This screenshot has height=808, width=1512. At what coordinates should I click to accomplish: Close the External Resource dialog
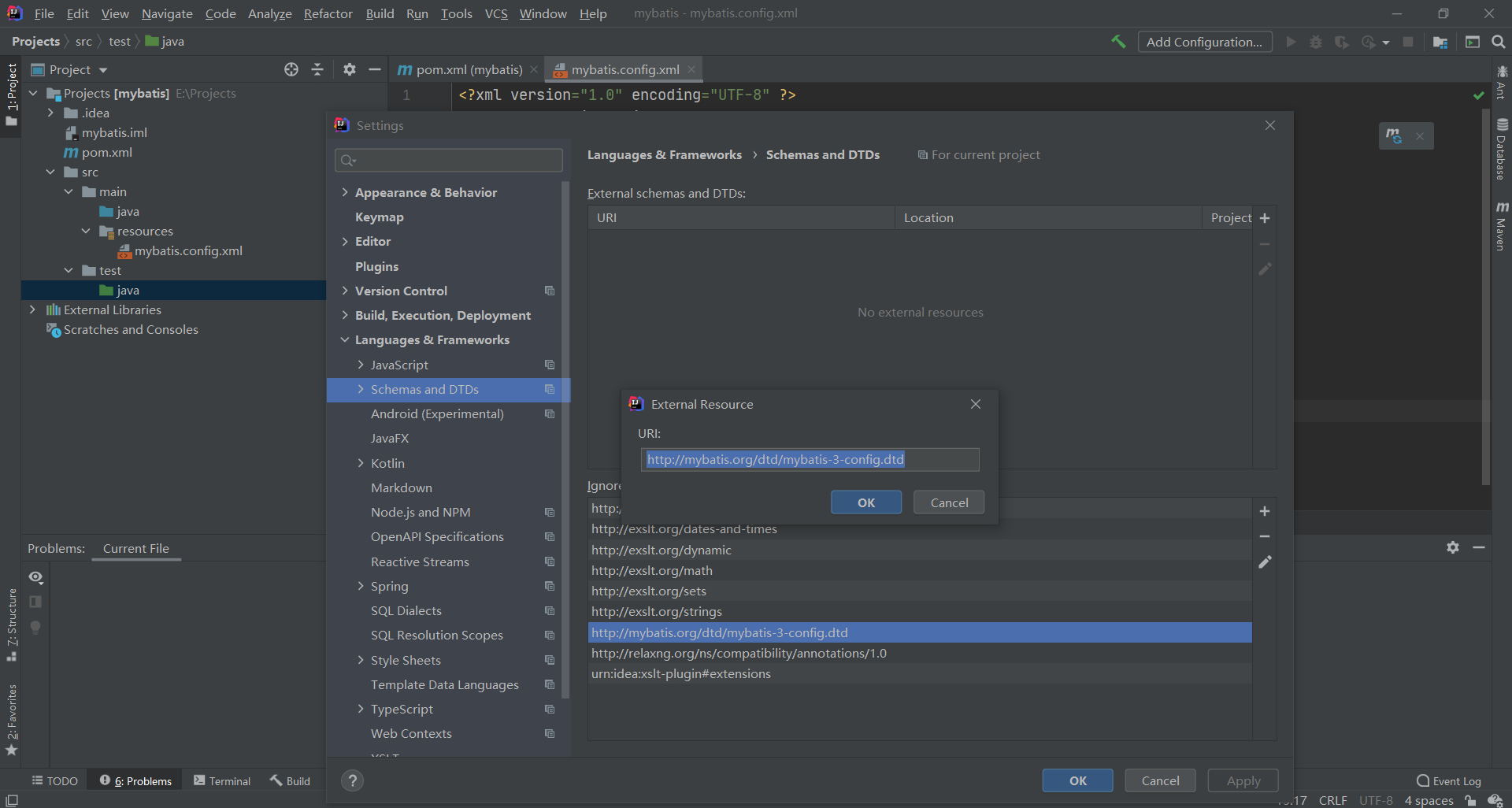(x=976, y=404)
